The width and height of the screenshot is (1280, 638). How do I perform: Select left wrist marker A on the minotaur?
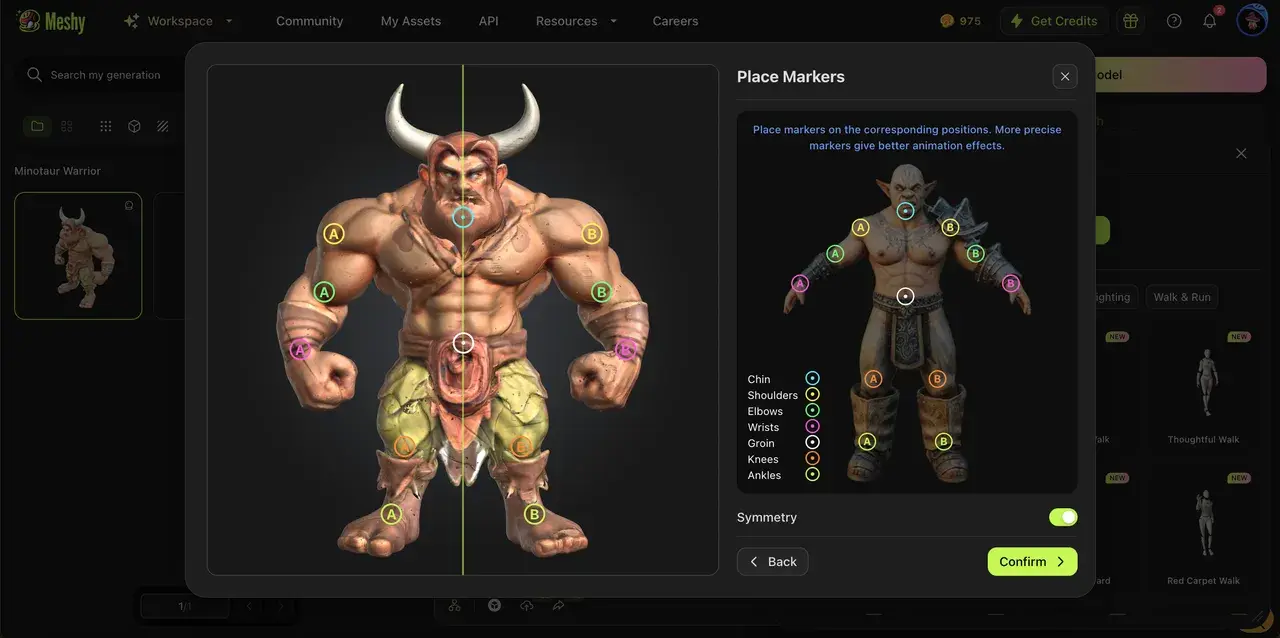300,349
